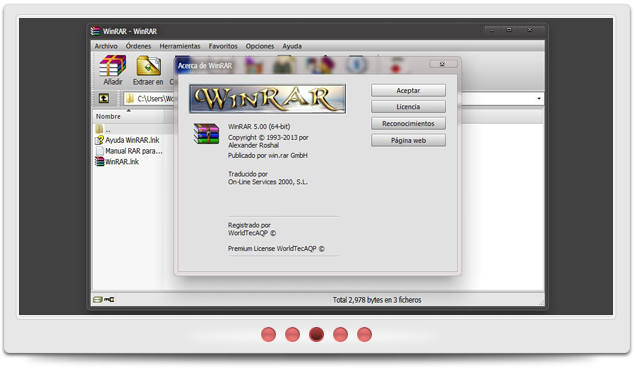
Task: Select the dark active third slideshow dot
Action: pos(316,335)
